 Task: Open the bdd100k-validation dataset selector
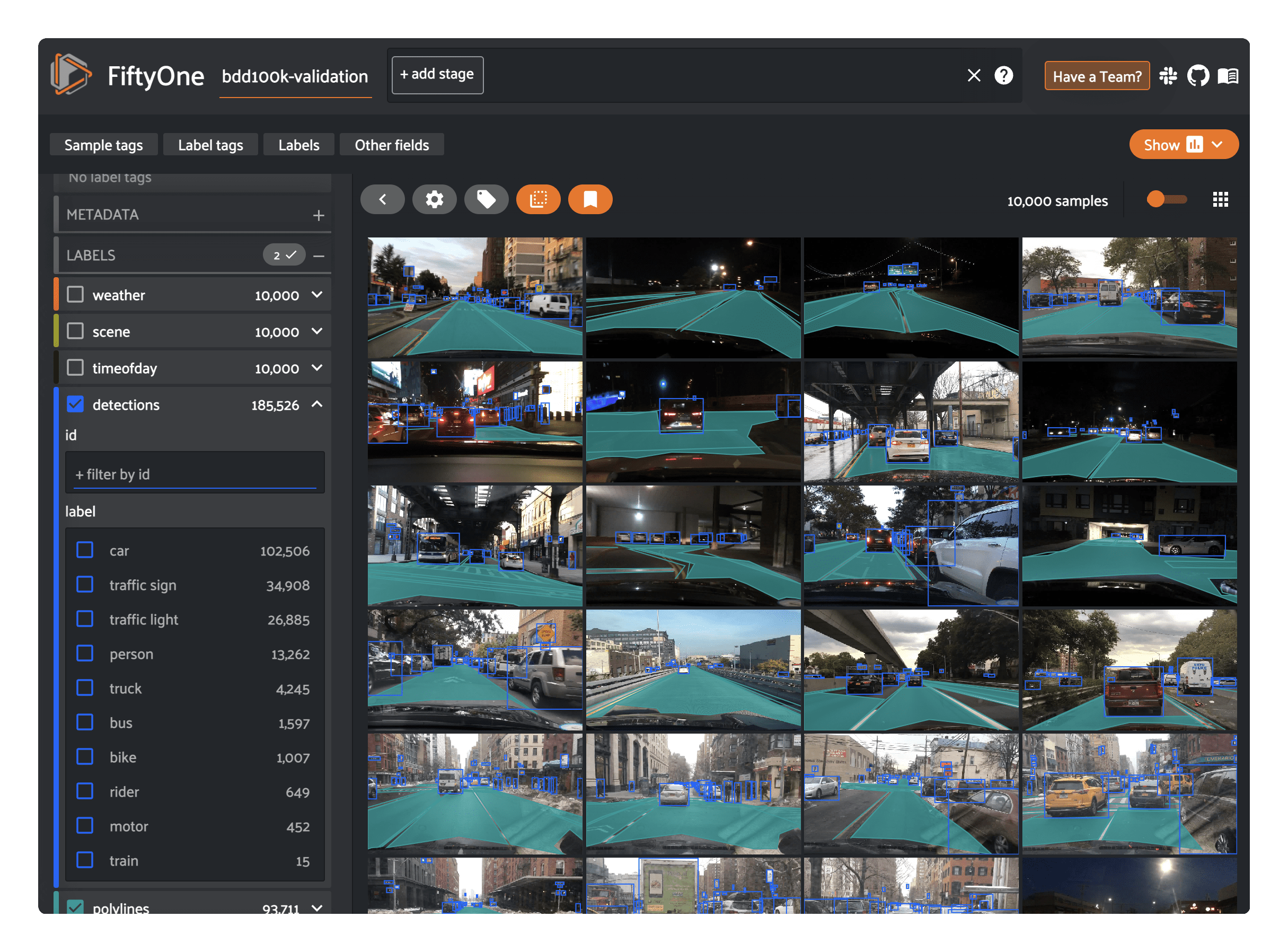[x=295, y=77]
